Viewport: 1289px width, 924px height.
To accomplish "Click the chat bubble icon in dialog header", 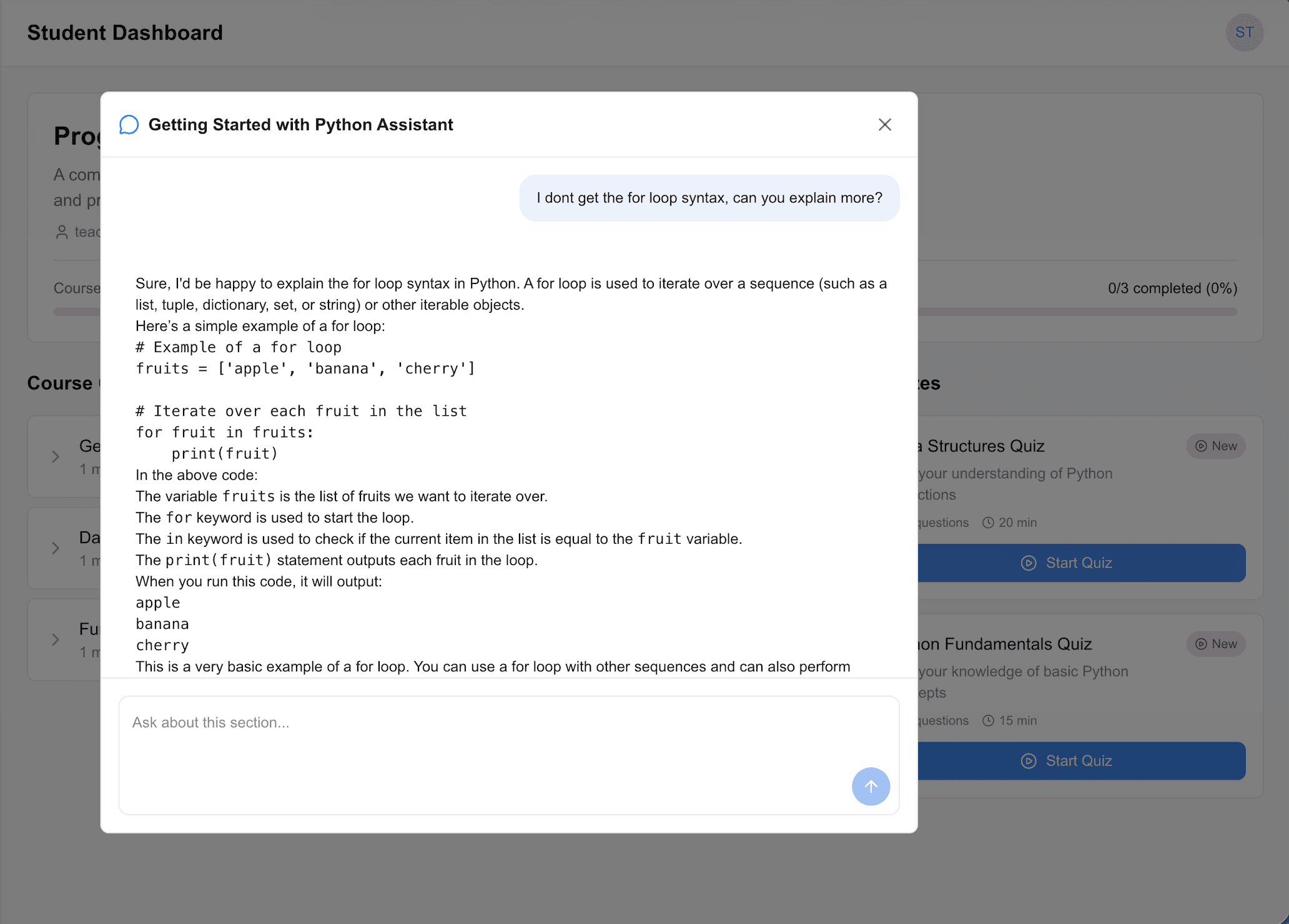I will 129,125.
